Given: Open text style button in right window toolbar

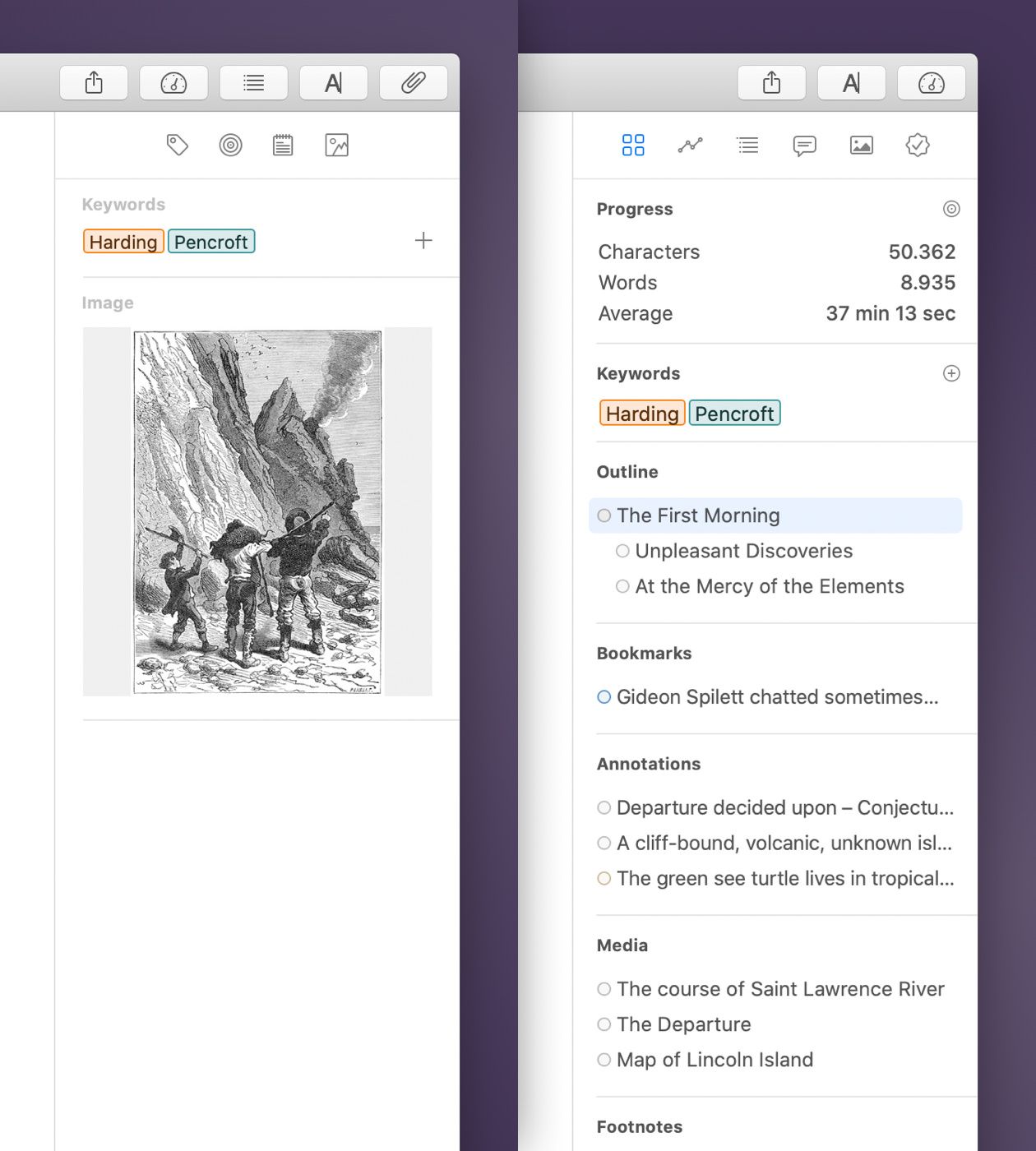Looking at the screenshot, I should coord(851,83).
